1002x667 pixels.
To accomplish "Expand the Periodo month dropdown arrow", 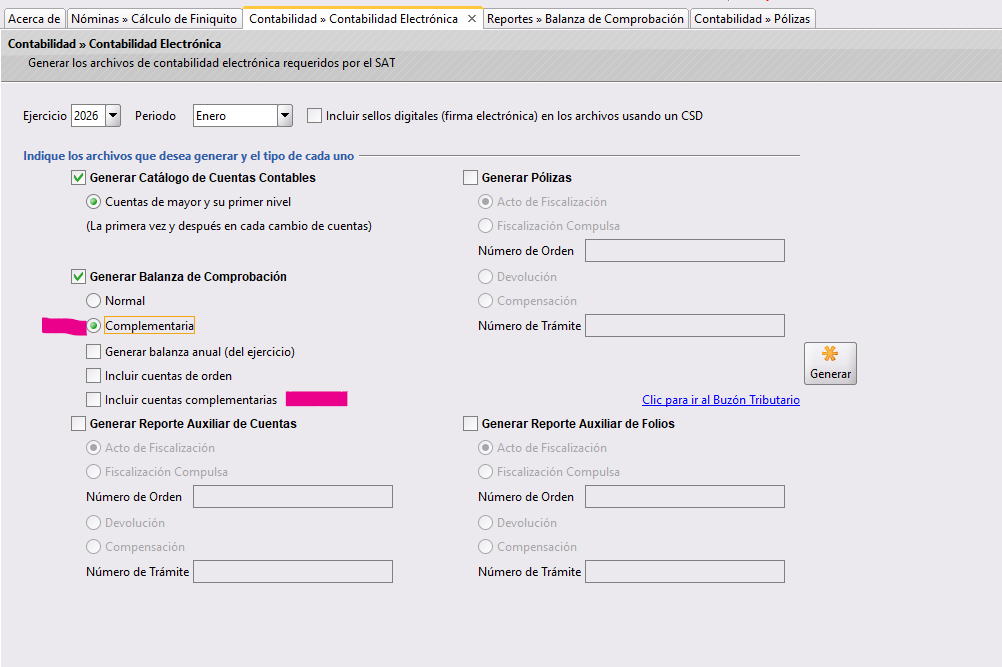I will coord(285,116).
